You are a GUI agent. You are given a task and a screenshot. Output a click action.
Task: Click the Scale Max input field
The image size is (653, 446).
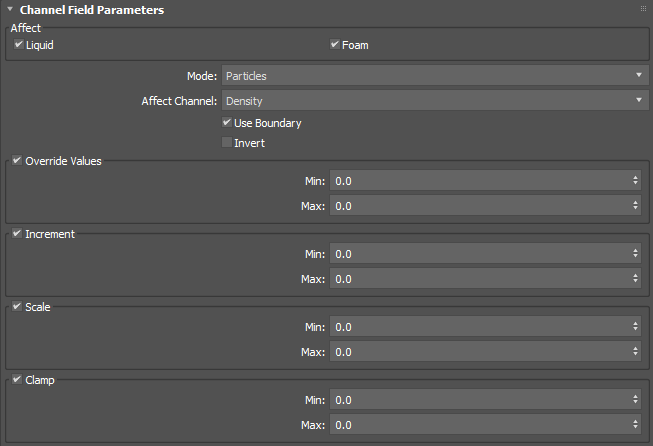tap(480, 352)
